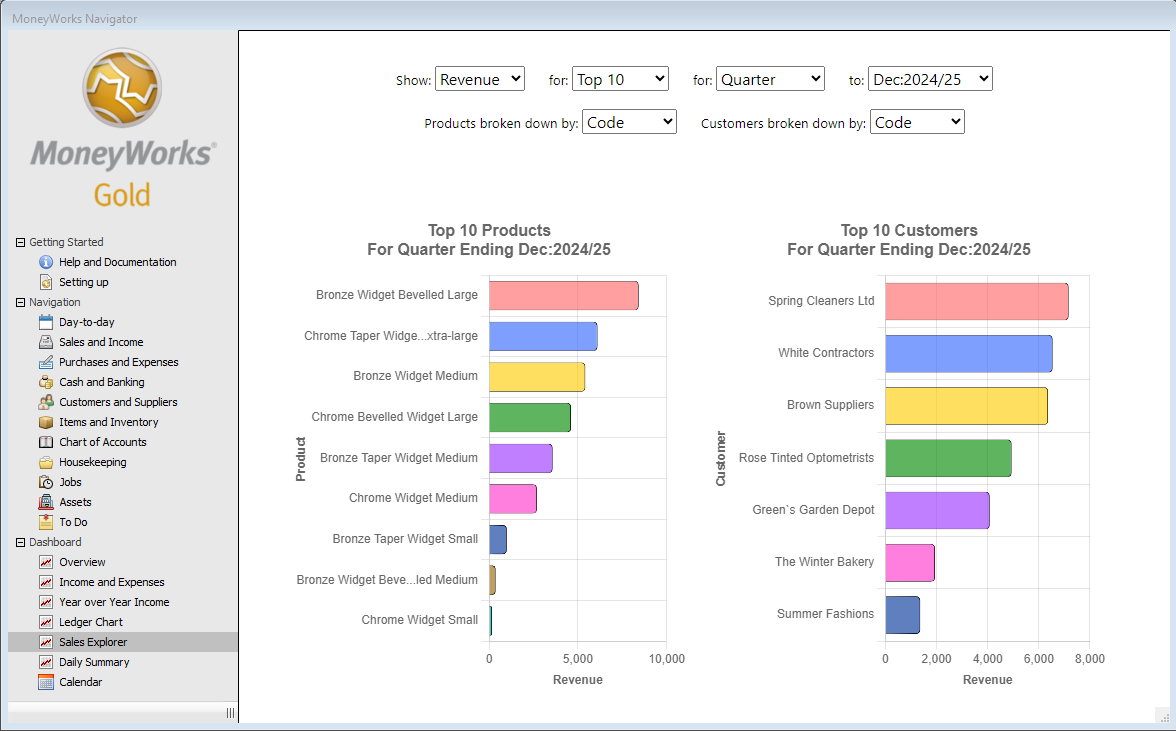Collapse the Navigation tree section
This screenshot has width=1176, height=731.
(20, 302)
